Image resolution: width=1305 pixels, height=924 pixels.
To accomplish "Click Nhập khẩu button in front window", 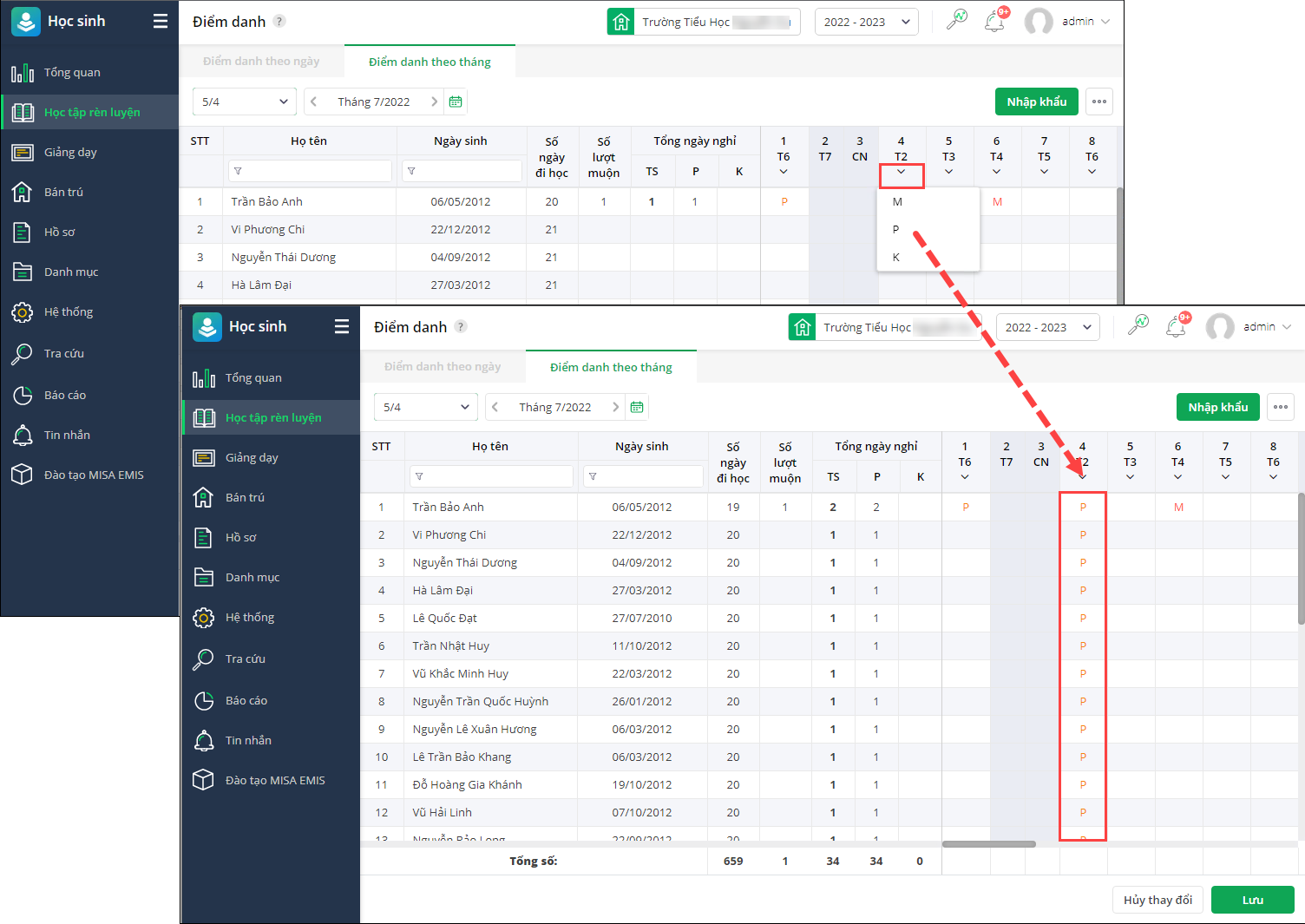I will point(1218,407).
